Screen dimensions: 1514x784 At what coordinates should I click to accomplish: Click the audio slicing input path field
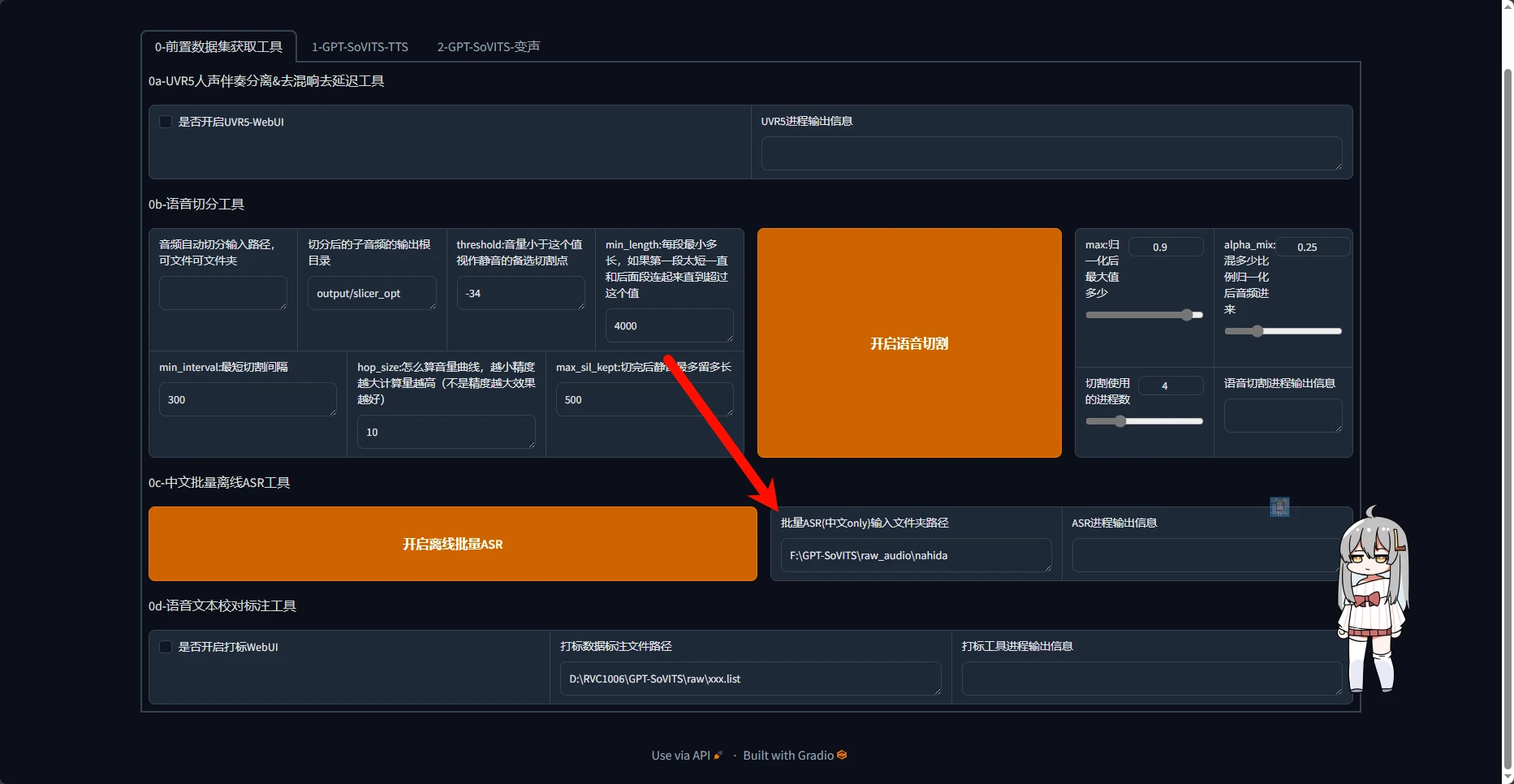pyautogui.click(x=222, y=293)
